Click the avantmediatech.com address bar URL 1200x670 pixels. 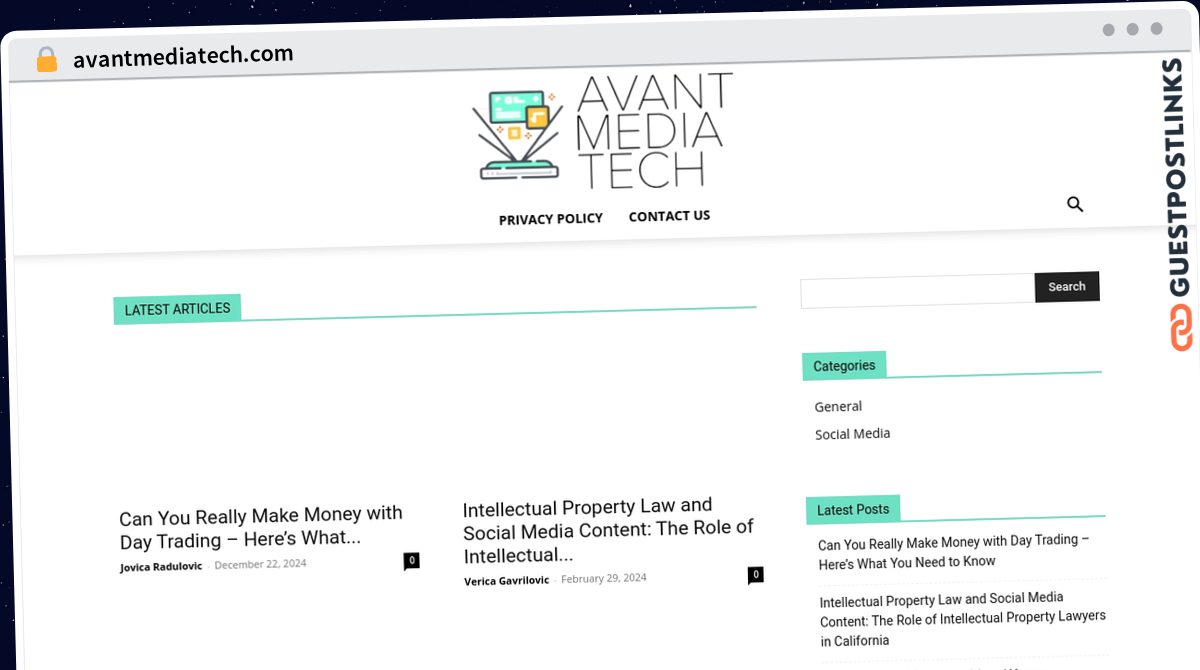[183, 57]
